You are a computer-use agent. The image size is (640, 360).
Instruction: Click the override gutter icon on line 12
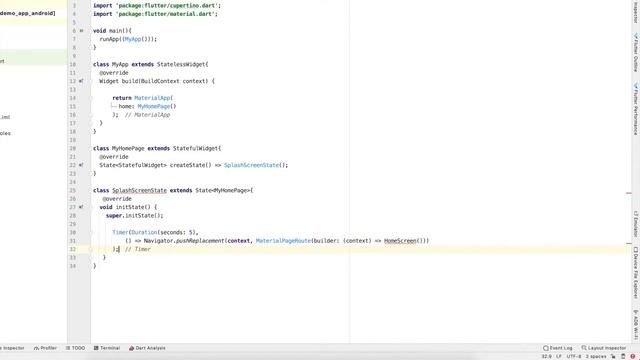tap(81, 81)
